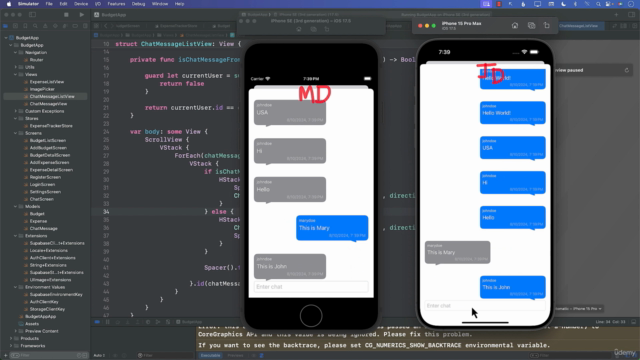The width and height of the screenshot is (640, 360).
Task: Click the 'Enter chat' field on iPhone 15 Pro Max
Action: (x=484, y=306)
